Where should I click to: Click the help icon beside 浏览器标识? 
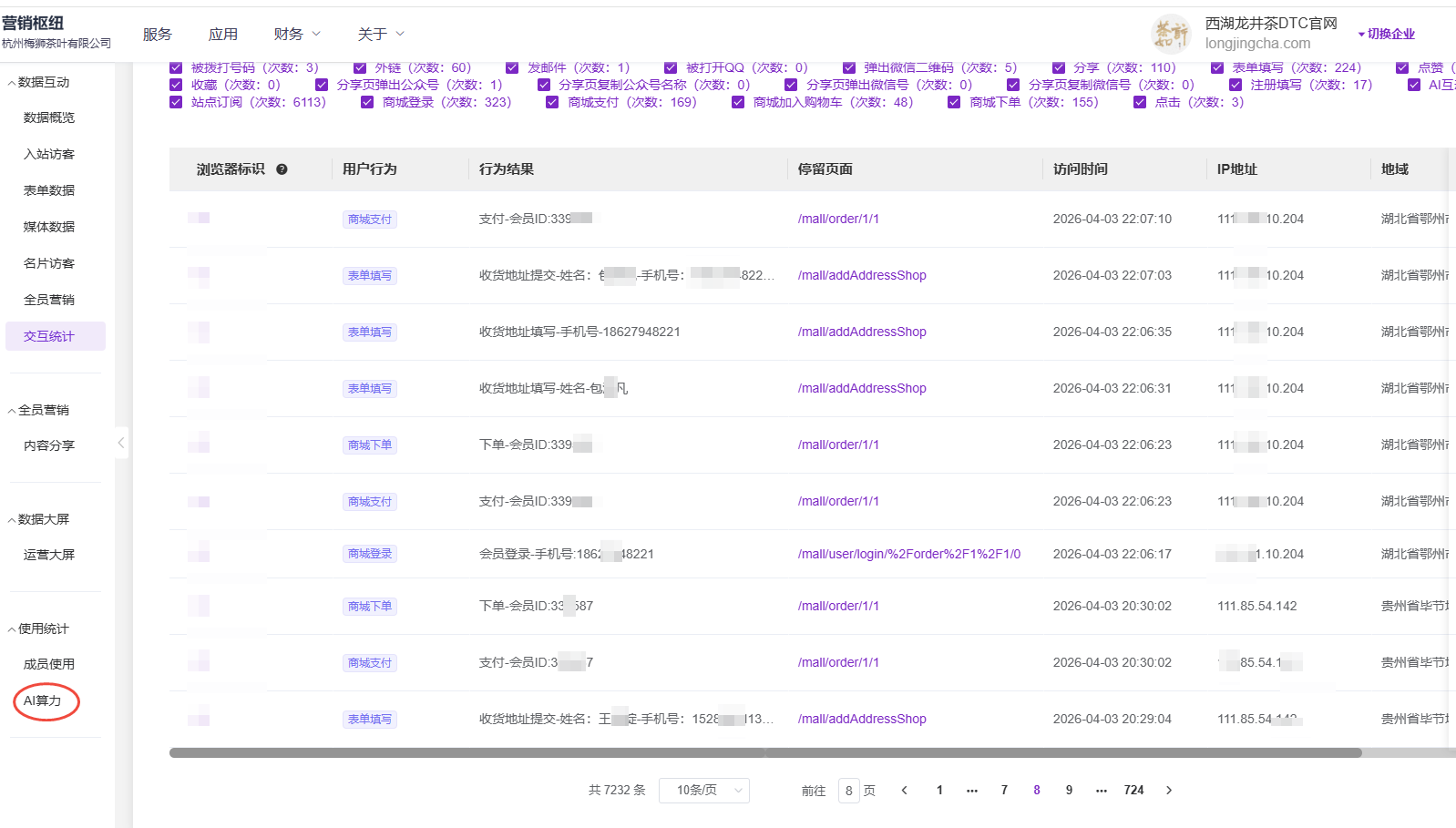(282, 169)
